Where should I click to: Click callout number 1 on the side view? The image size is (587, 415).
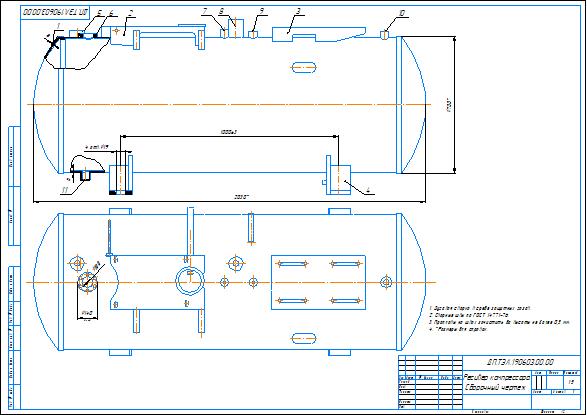point(58,25)
